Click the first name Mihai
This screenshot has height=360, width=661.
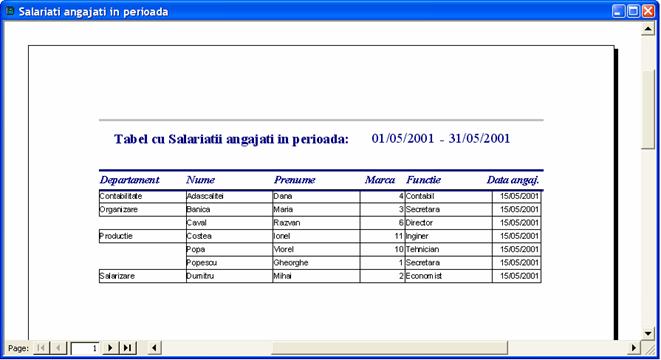pos(282,276)
